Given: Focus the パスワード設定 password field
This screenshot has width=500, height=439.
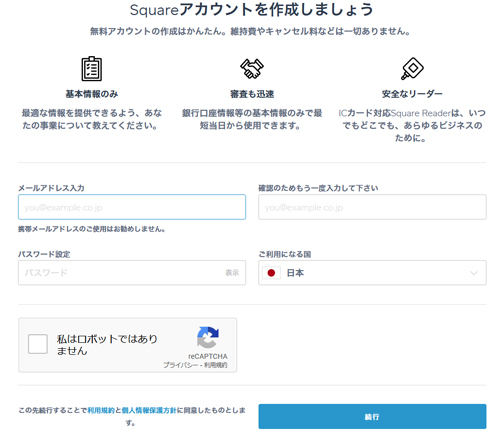Looking at the screenshot, I should (x=132, y=273).
